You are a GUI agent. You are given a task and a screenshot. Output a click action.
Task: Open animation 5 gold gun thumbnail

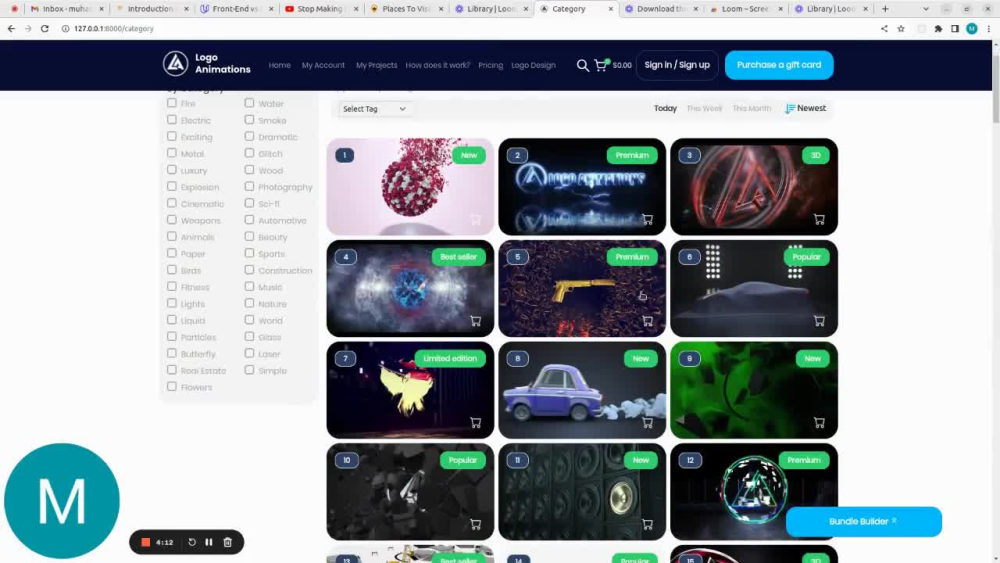coord(582,288)
